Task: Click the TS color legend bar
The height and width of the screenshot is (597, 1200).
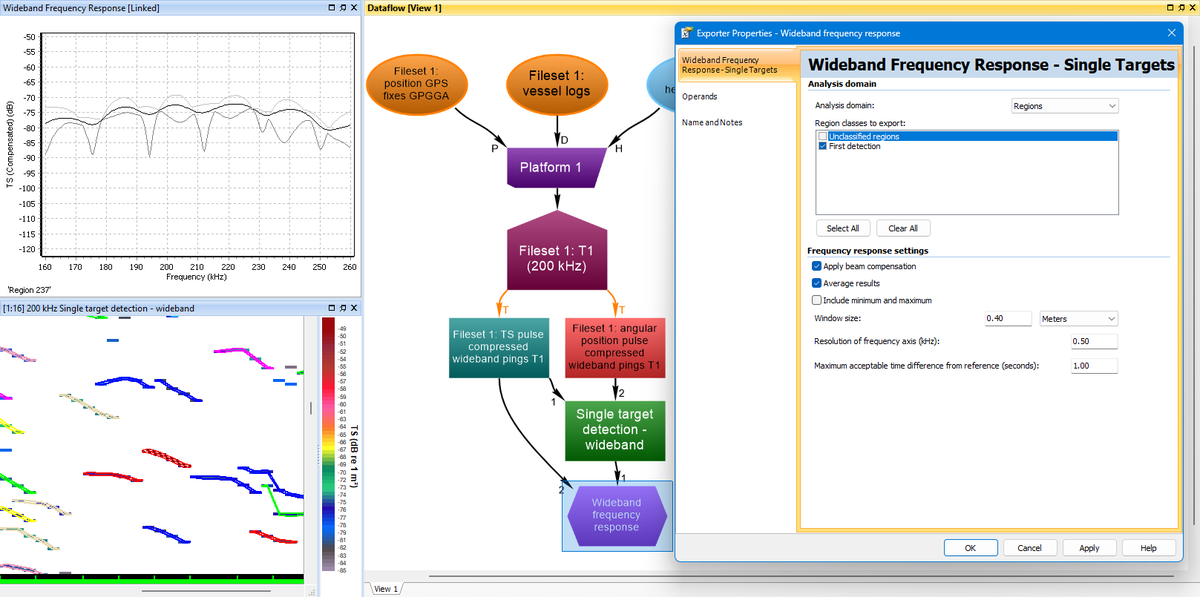Action: click(x=329, y=444)
